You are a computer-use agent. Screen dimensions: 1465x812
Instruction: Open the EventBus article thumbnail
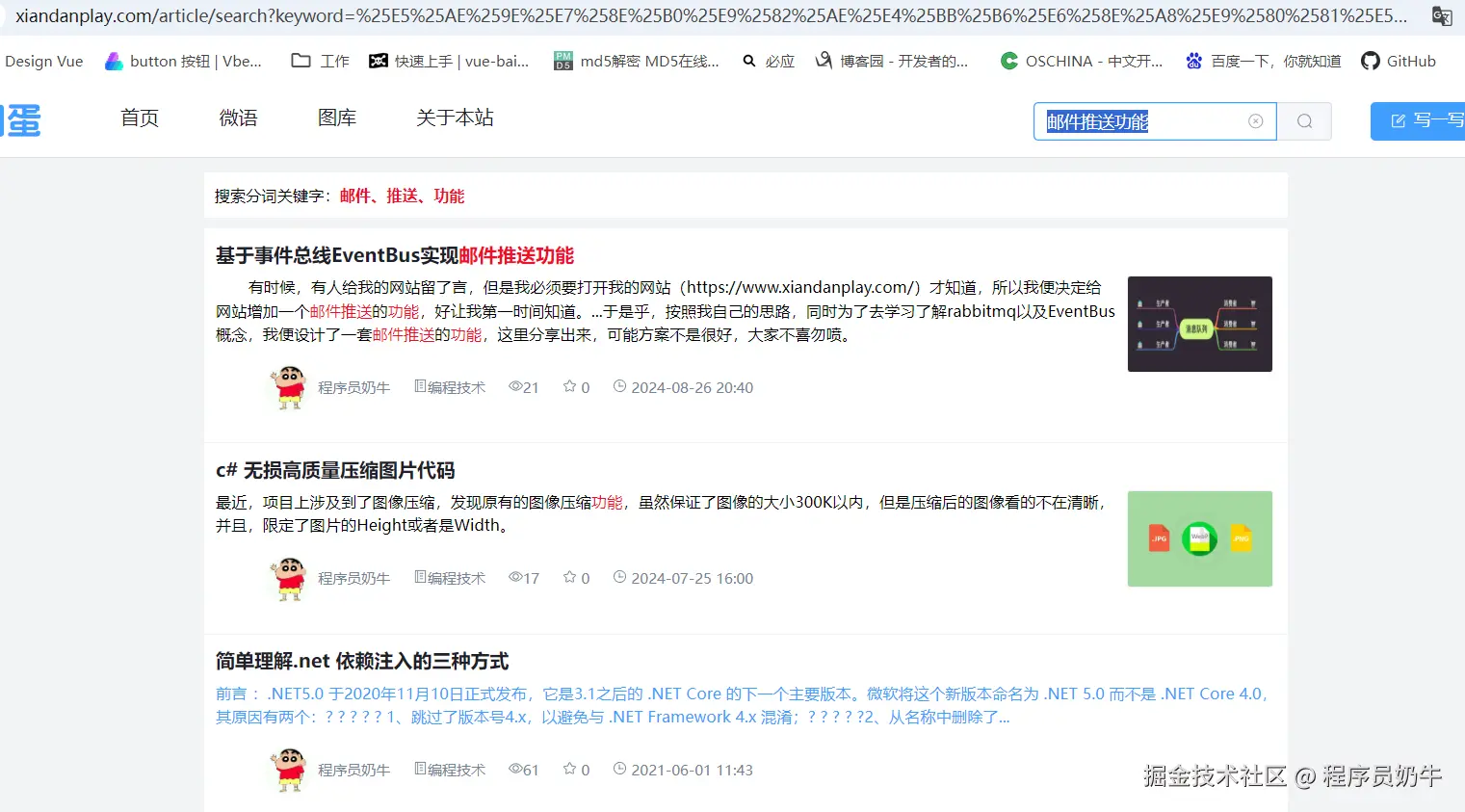click(x=1200, y=324)
